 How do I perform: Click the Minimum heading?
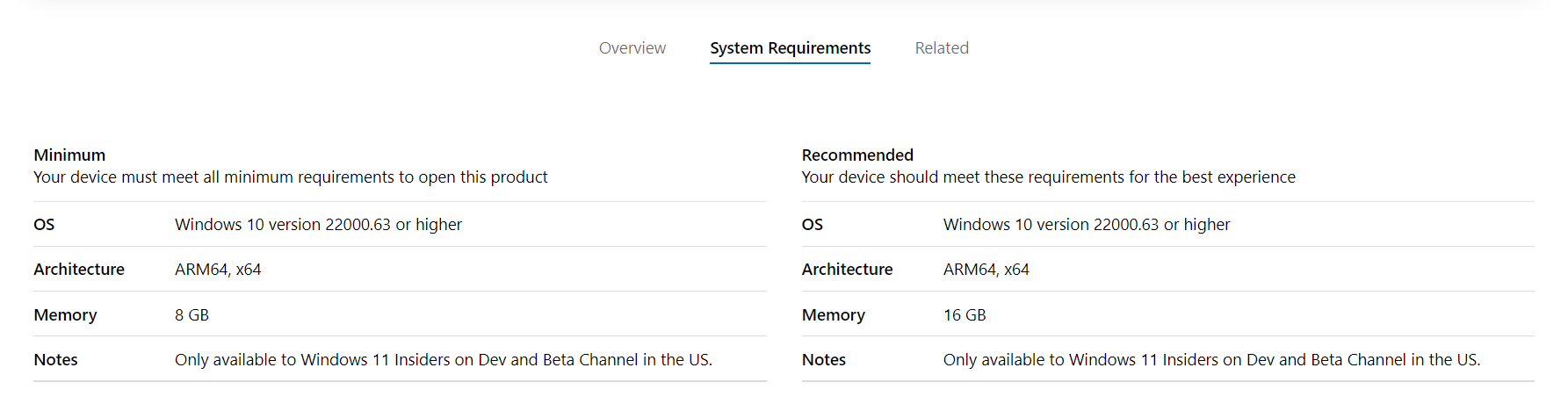click(69, 155)
